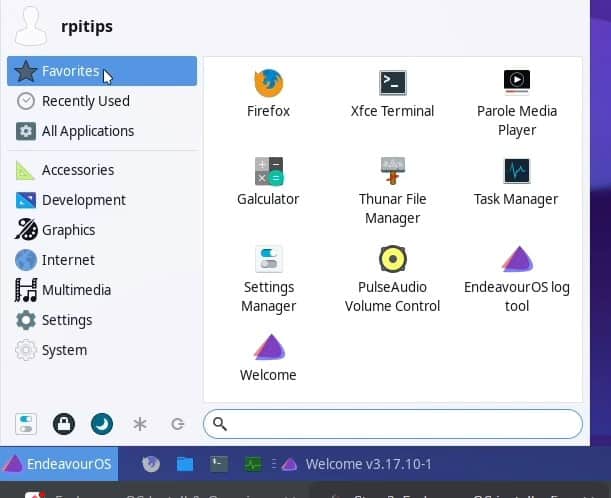Viewport: 611px width, 498px height.
Task: Open Settings Manager from favorites grid
Action: [268, 279]
